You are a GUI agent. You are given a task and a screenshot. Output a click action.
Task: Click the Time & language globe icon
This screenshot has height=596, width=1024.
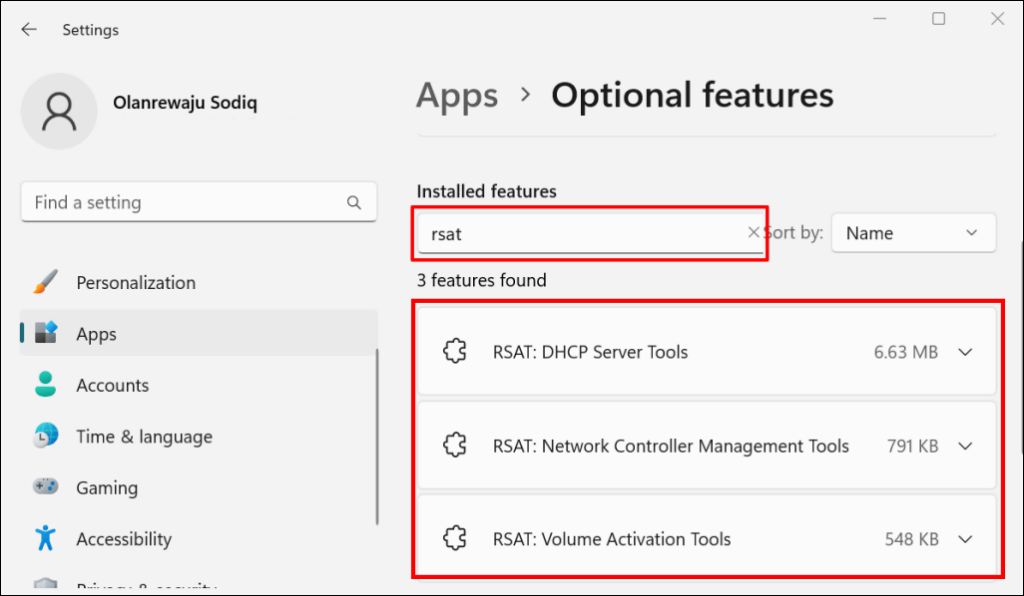46,437
